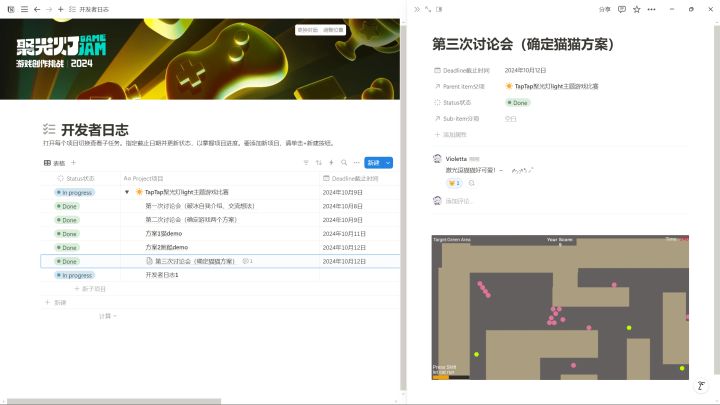Open the sort icon in database toolbar

pyautogui.click(x=319, y=163)
